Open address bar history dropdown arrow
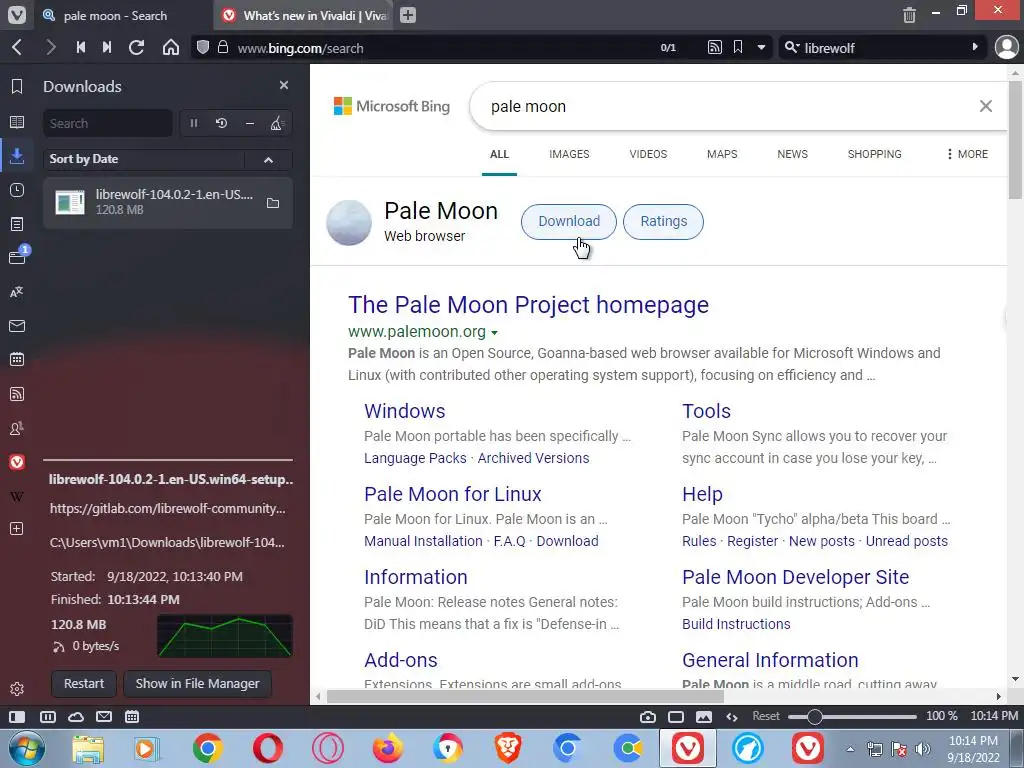1024x768 pixels. [761, 47]
